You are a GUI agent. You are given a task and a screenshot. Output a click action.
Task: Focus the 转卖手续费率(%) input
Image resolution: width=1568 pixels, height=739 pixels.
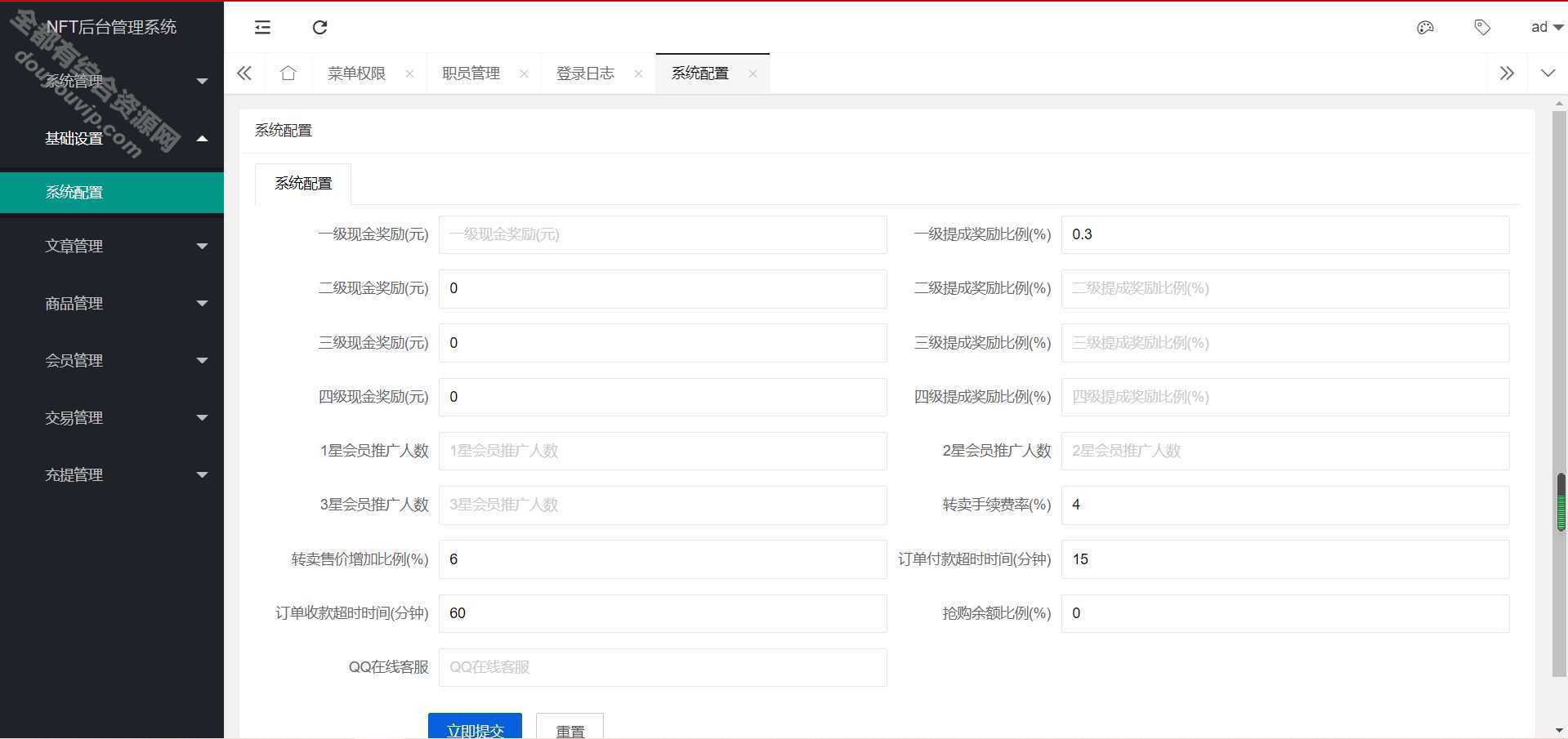point(1285,505)
